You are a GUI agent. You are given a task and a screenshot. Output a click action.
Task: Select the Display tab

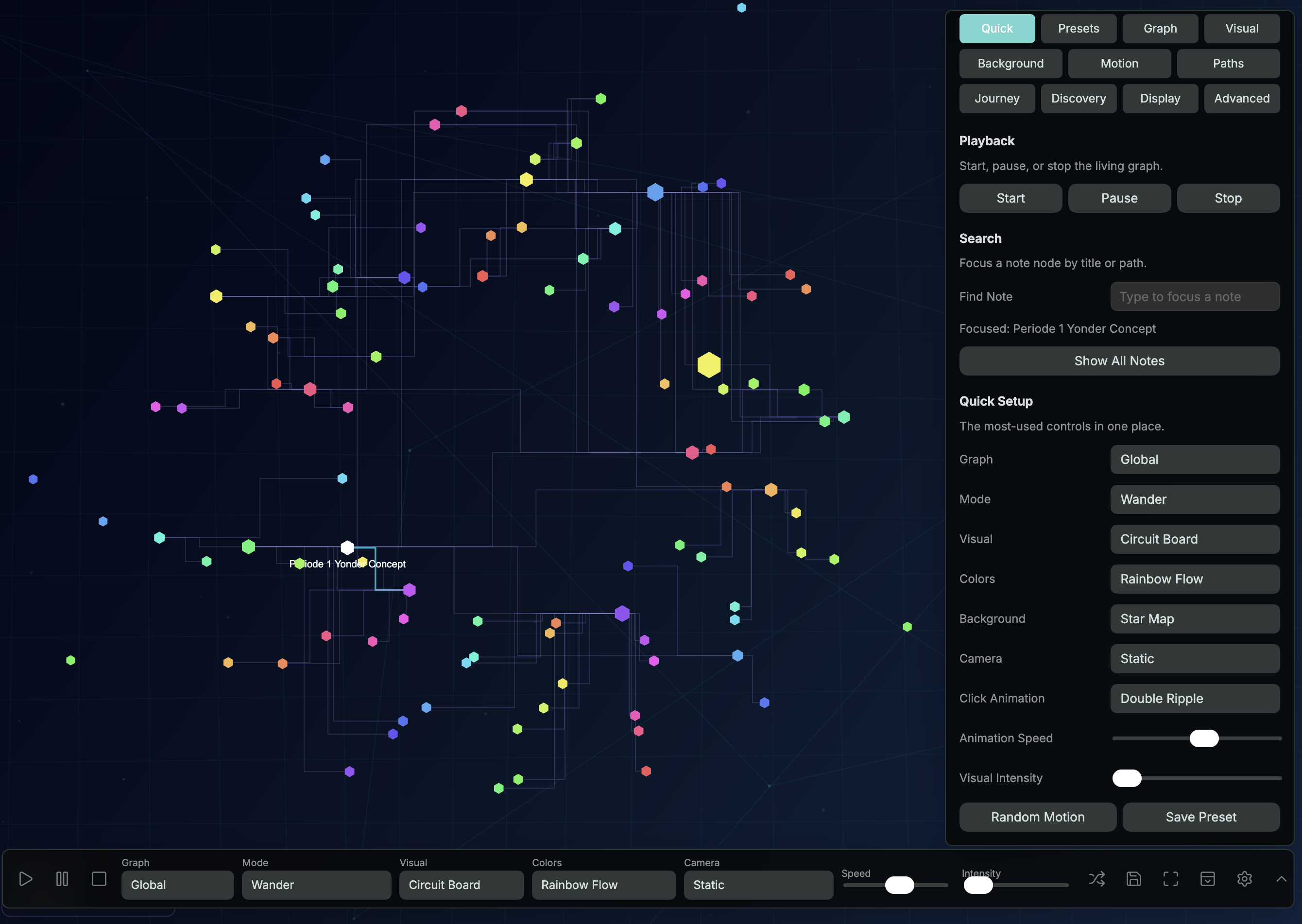(x=1160, y=99)
